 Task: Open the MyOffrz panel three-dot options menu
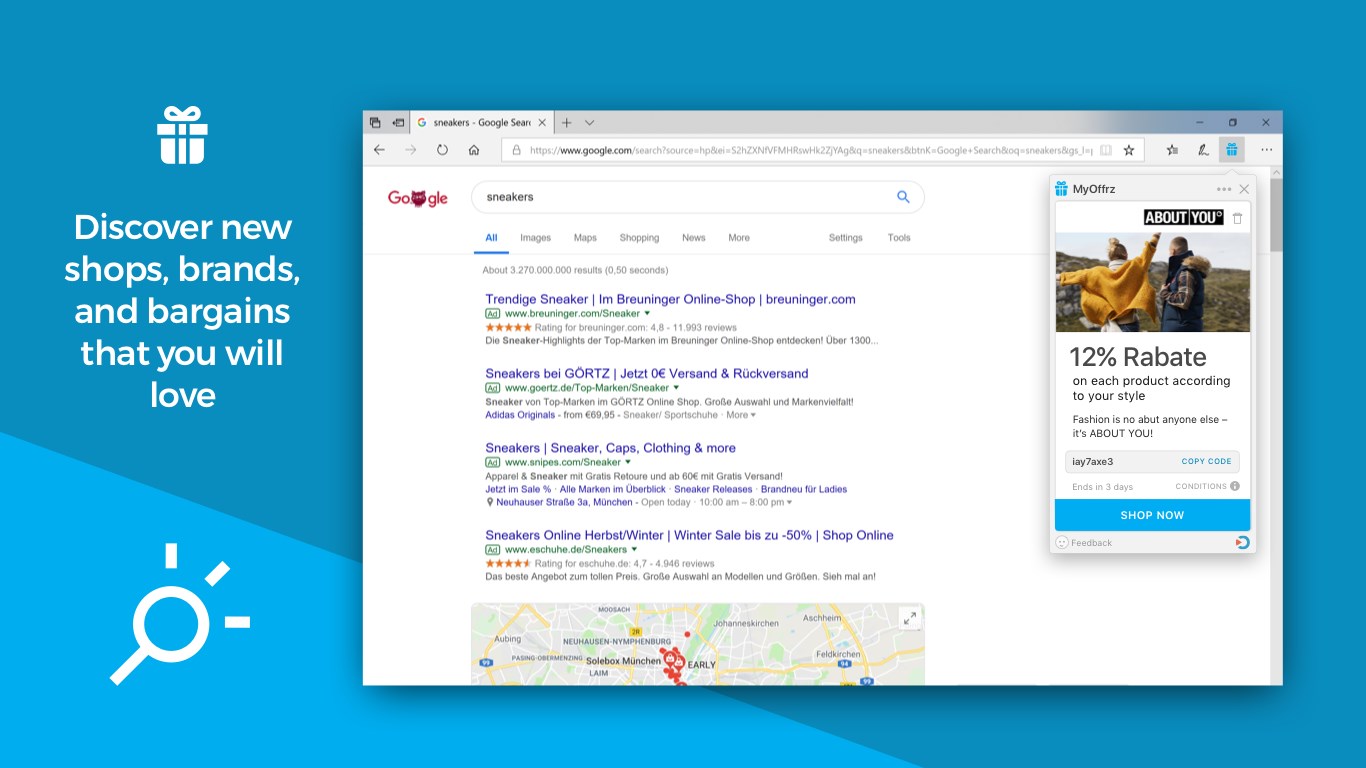1224,189
